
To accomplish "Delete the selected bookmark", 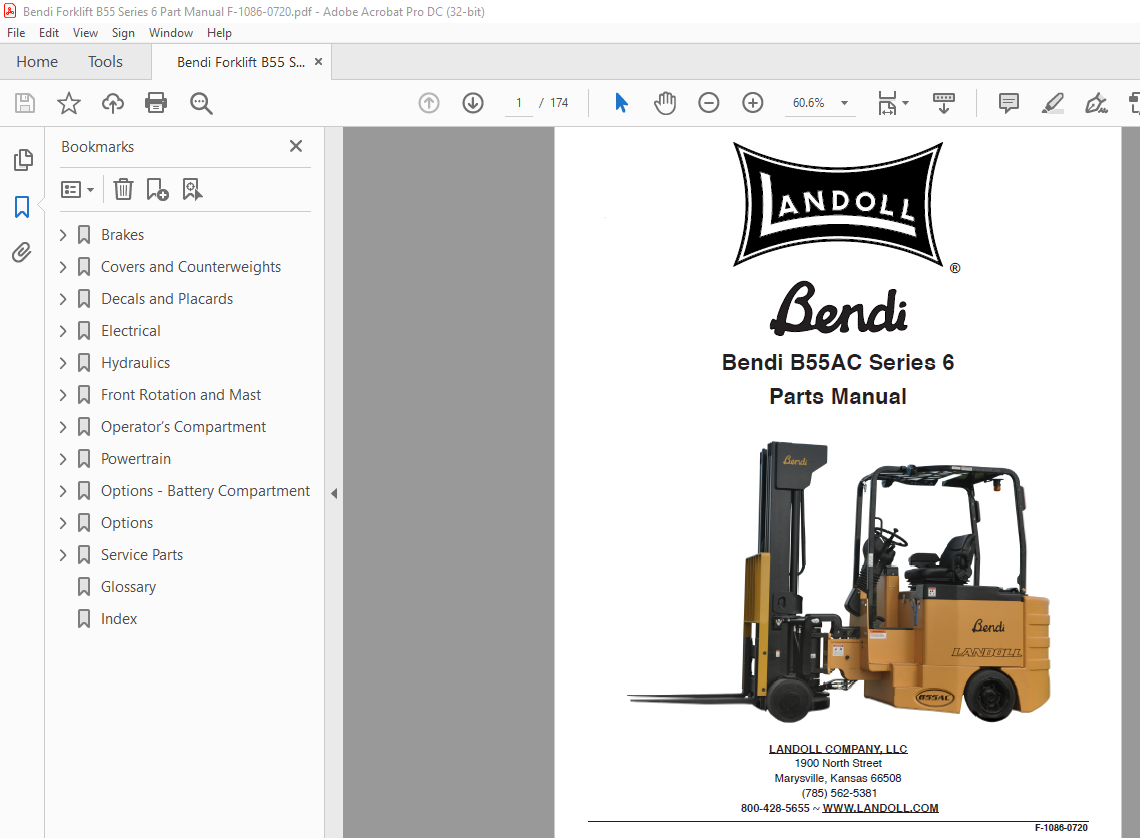I will point(124,190).
